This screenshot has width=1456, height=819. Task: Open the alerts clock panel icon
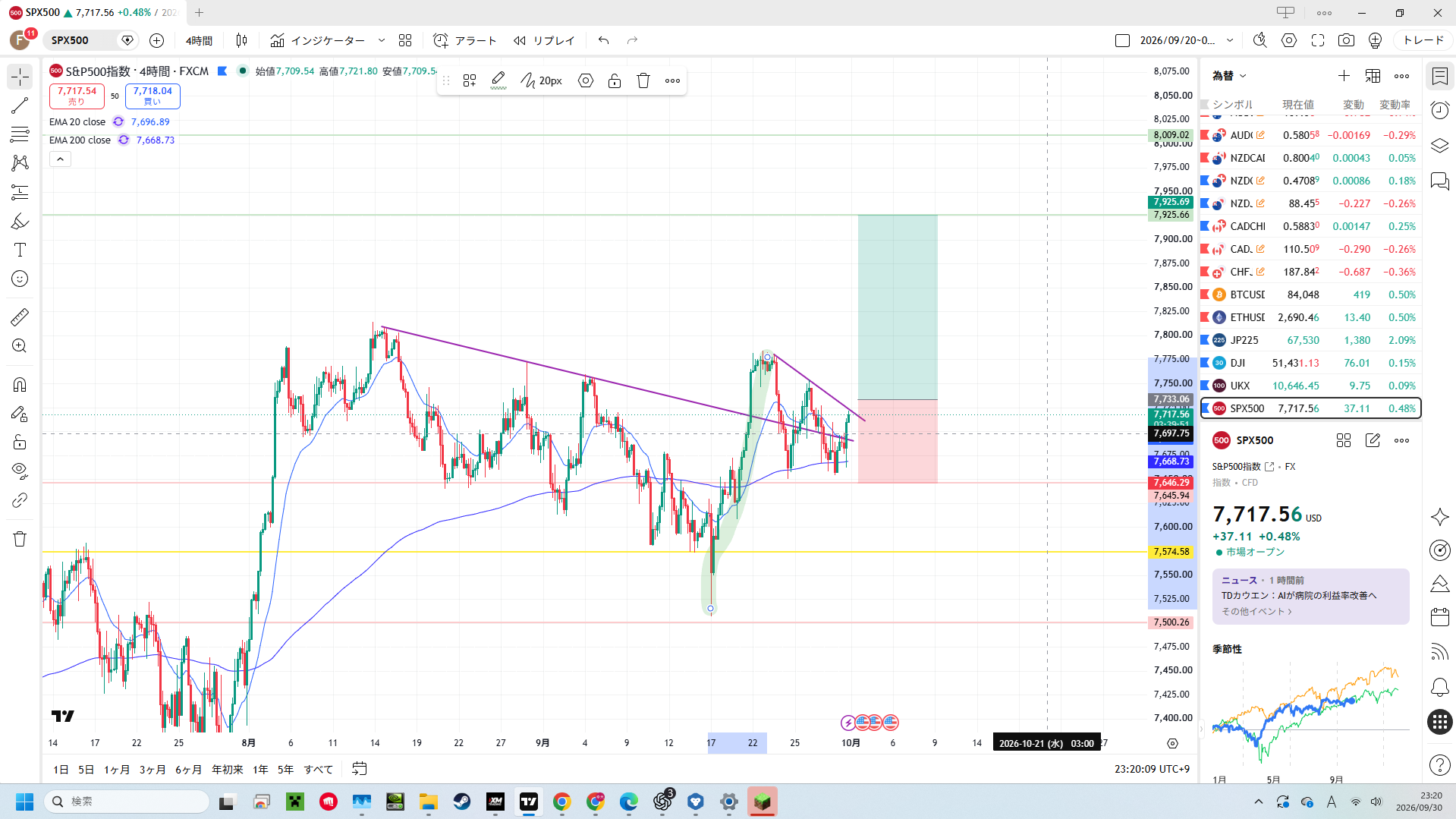(x=1439, y=110)
